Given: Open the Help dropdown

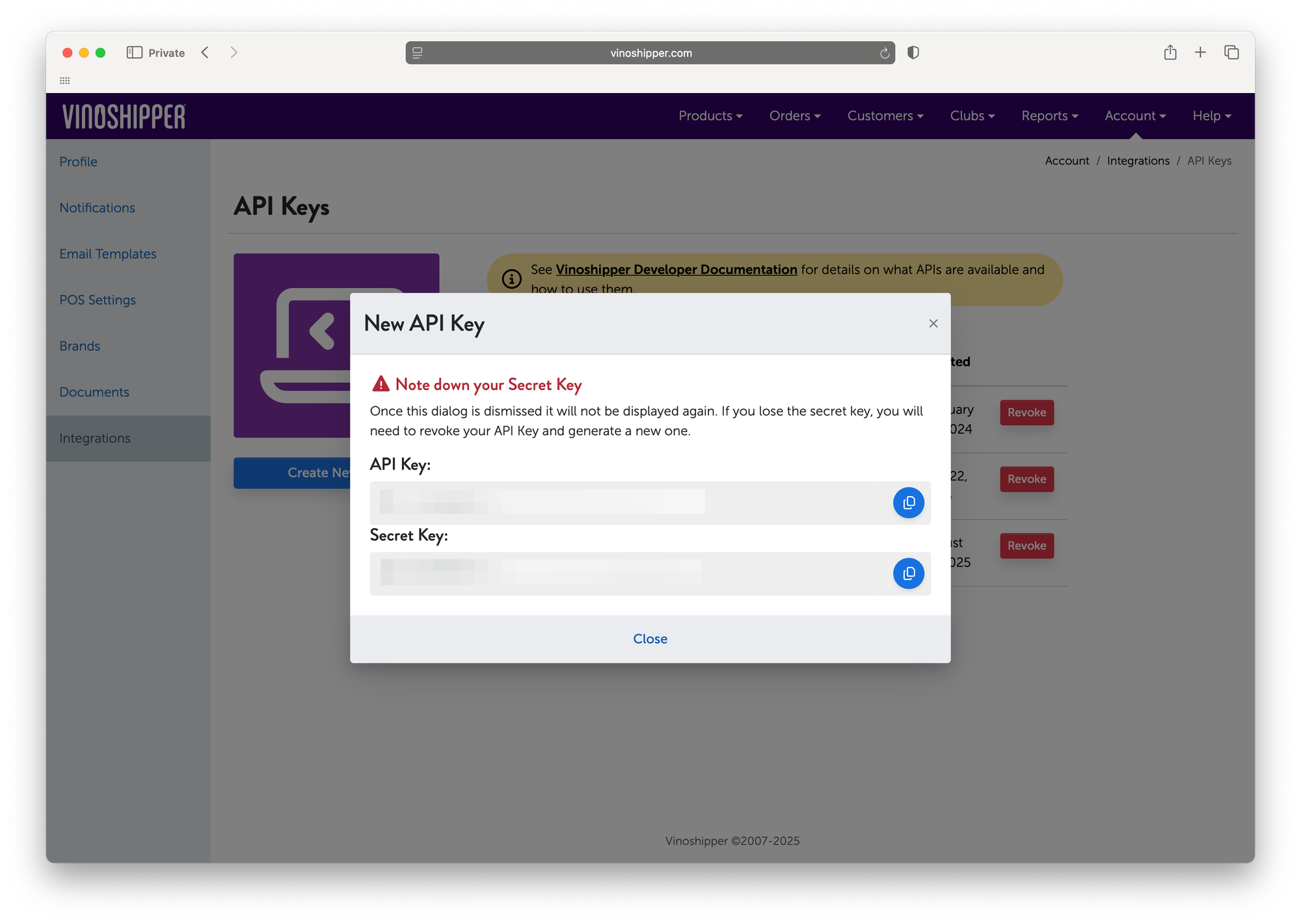Looking at the screenshot, I should (x=1212, y=116).
